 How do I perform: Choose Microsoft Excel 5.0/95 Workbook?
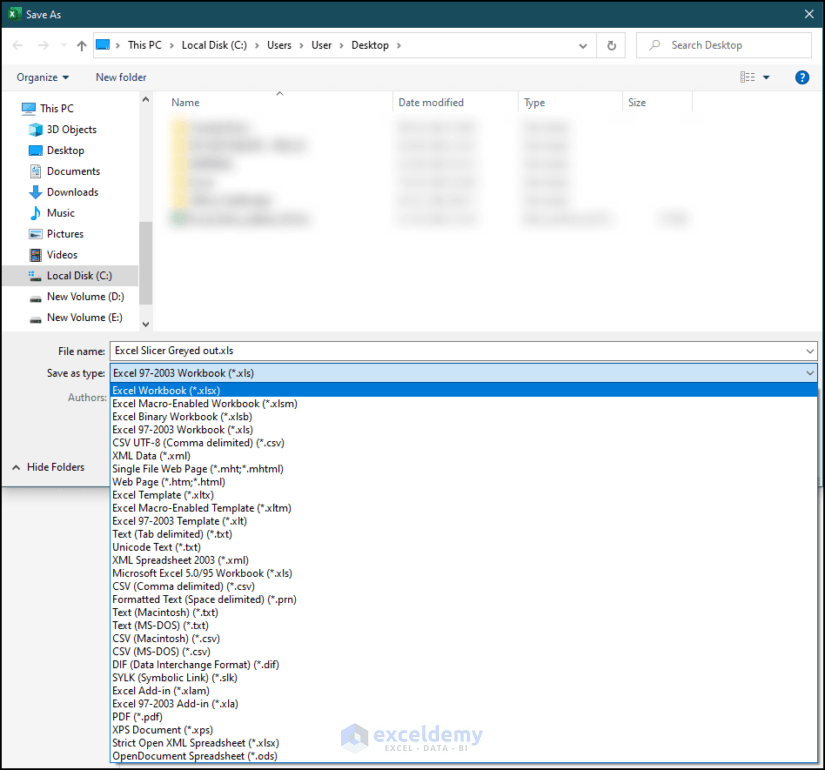464,573
